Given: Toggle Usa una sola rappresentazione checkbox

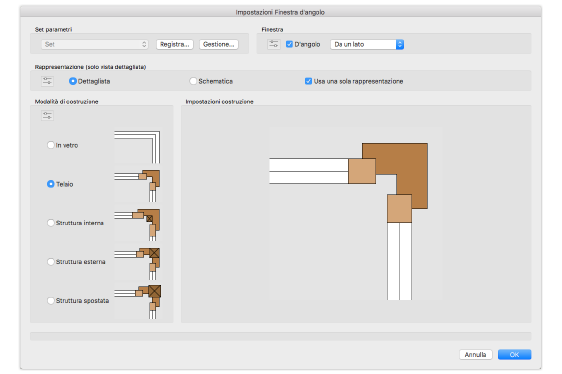Looking at the screenshot, I should point(308,81).
